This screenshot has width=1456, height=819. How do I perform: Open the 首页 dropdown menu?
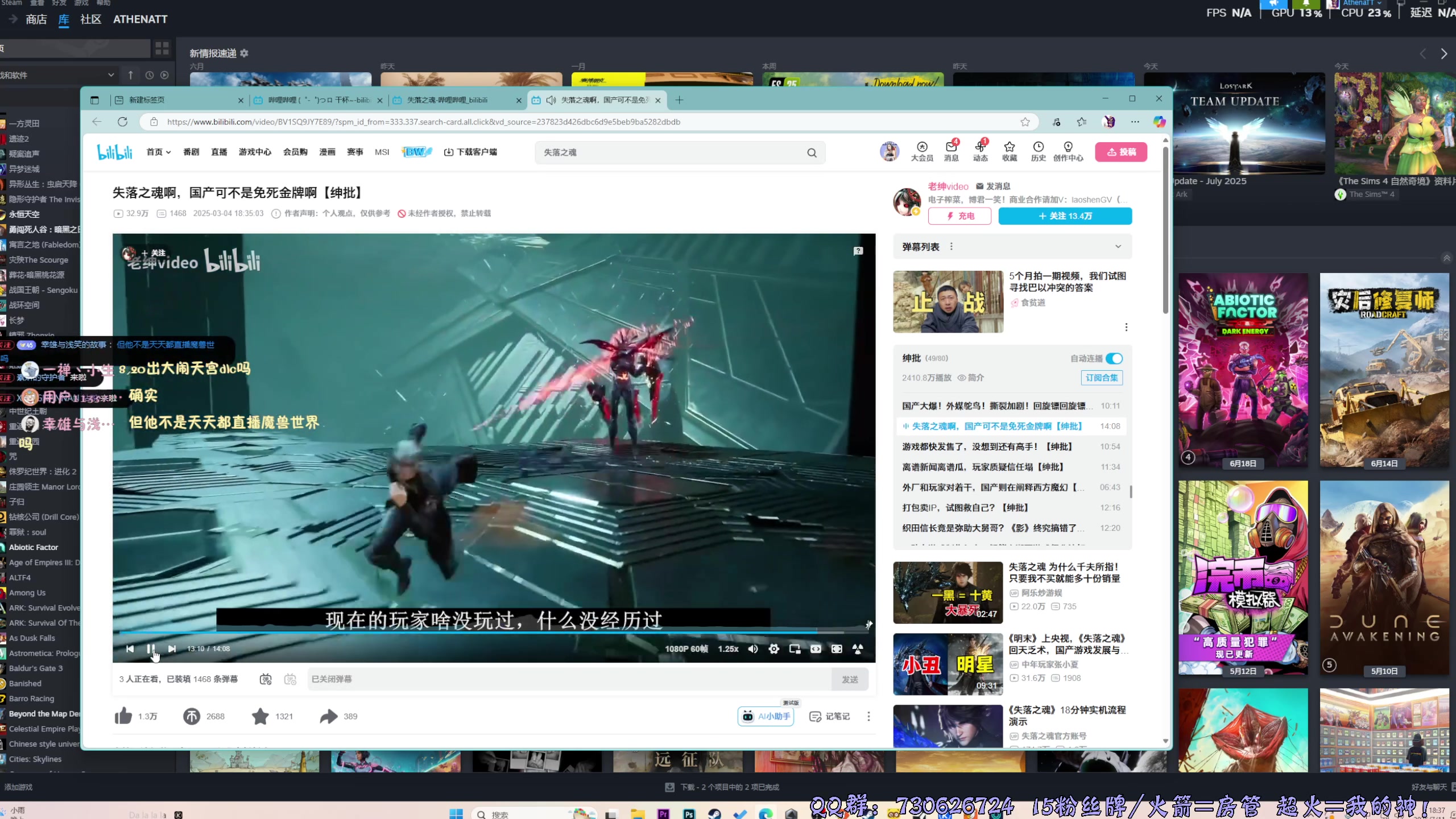point(159,152)
